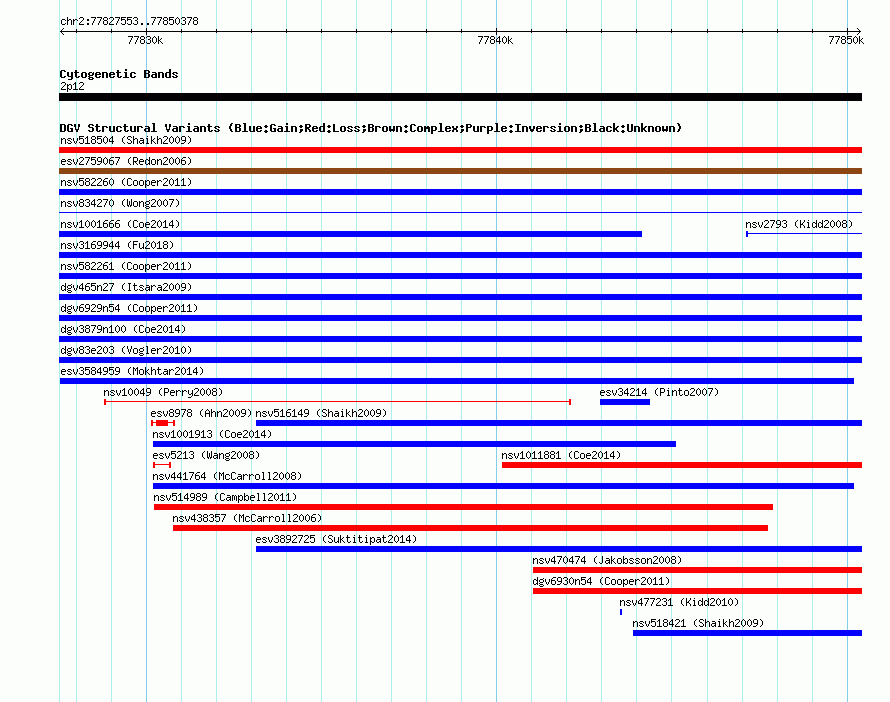
Task: Click the nsv441764 (McCarroll2008) label
Action: pos(227,476)
